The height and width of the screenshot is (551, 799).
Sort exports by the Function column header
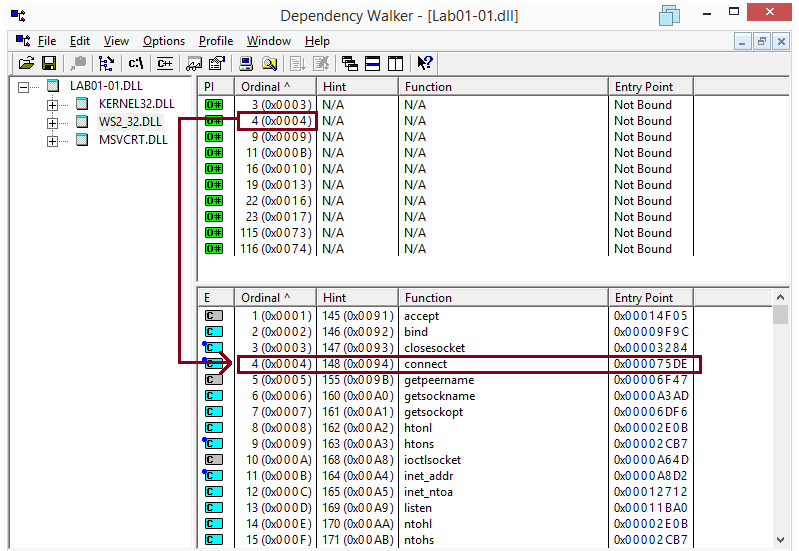tap(503, 297)
